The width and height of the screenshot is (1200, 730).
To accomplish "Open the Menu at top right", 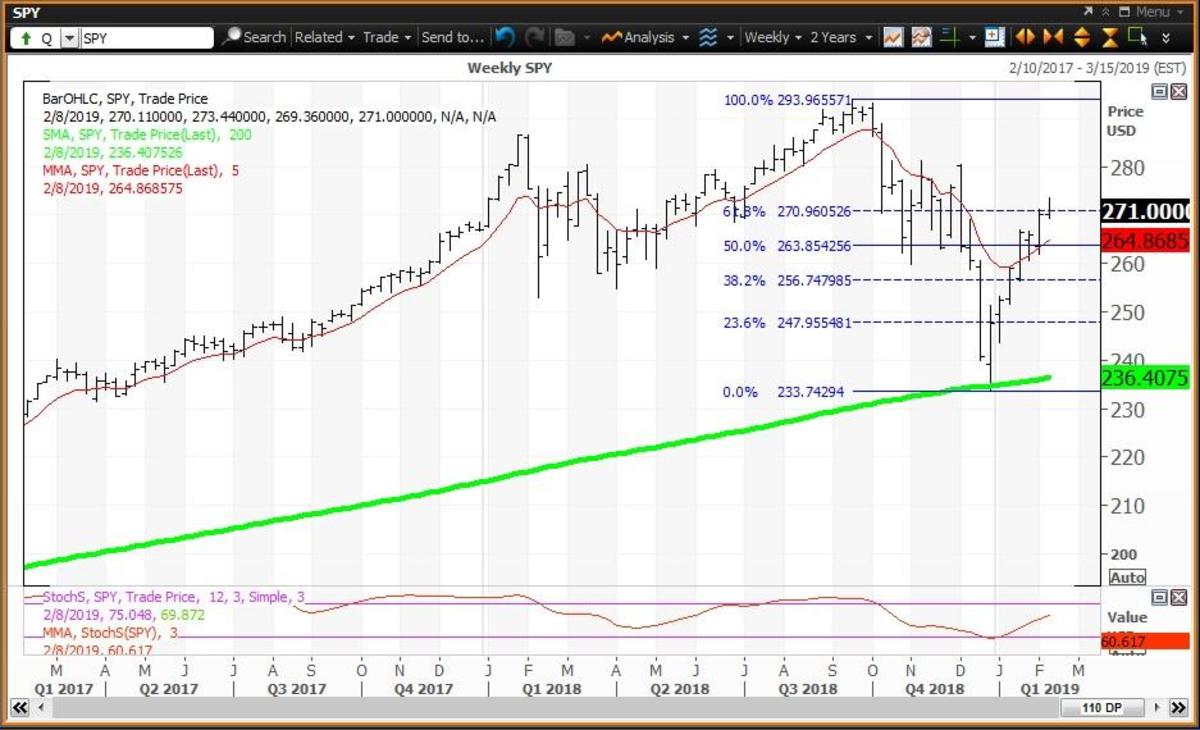I will pyautogui.click(x=1157, y=10).
